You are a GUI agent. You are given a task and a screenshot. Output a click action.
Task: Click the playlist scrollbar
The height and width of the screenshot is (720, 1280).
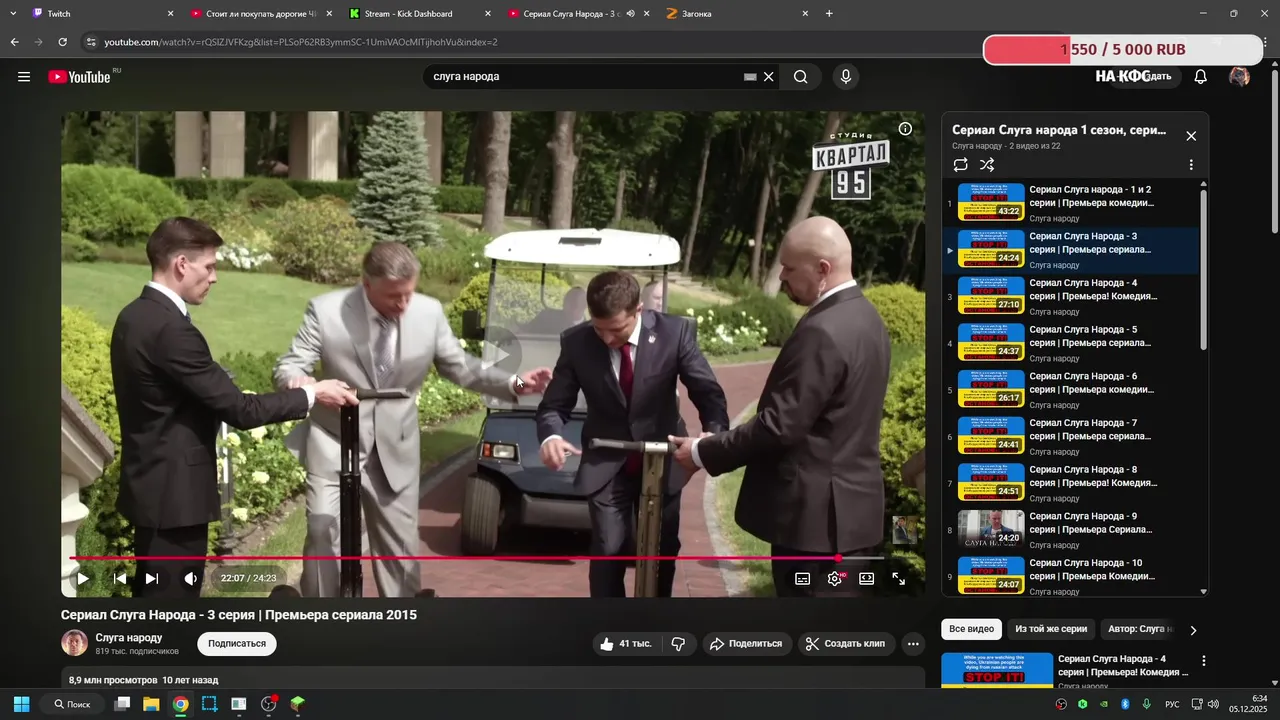pos(1203,270)
